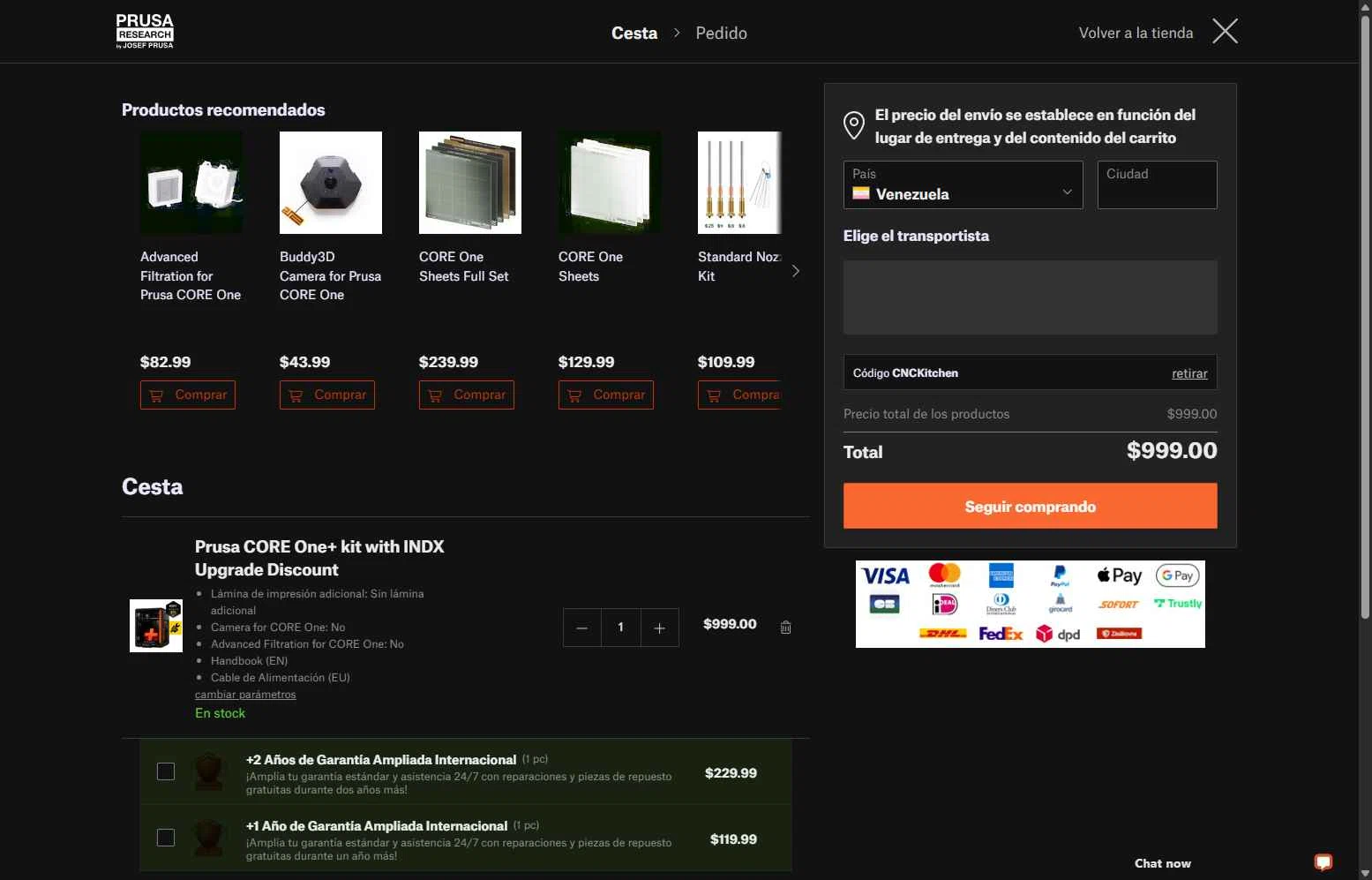Click the iDEAL payment logo
The image size is (1372, 880).
point(944,605)
